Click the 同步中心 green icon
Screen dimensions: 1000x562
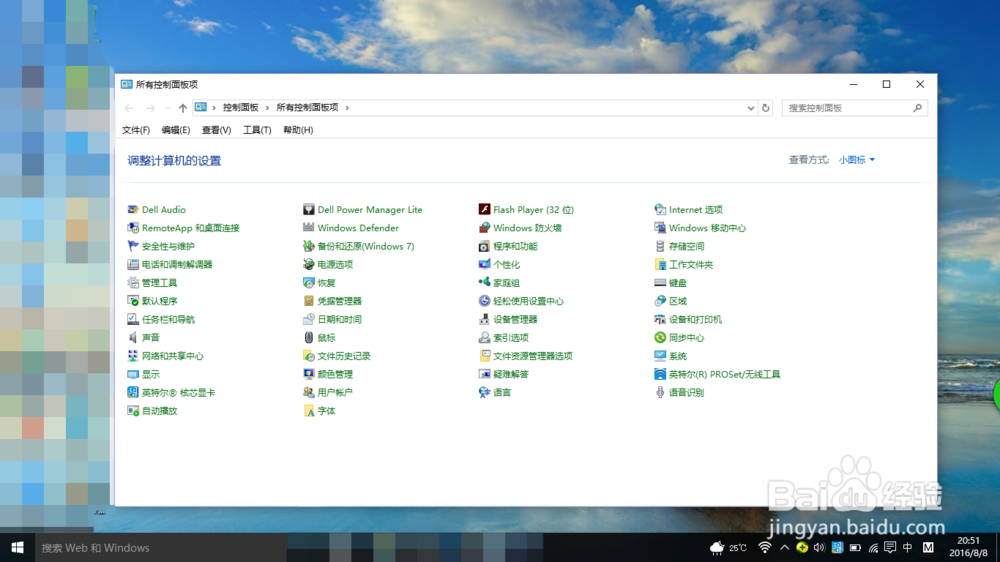660,337
